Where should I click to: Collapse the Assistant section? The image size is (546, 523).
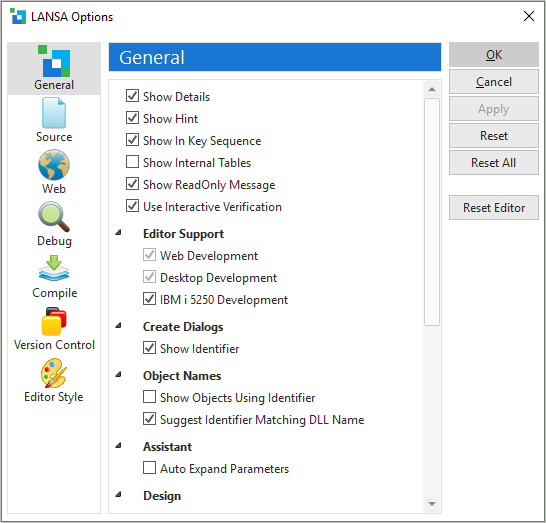(119, 446)
